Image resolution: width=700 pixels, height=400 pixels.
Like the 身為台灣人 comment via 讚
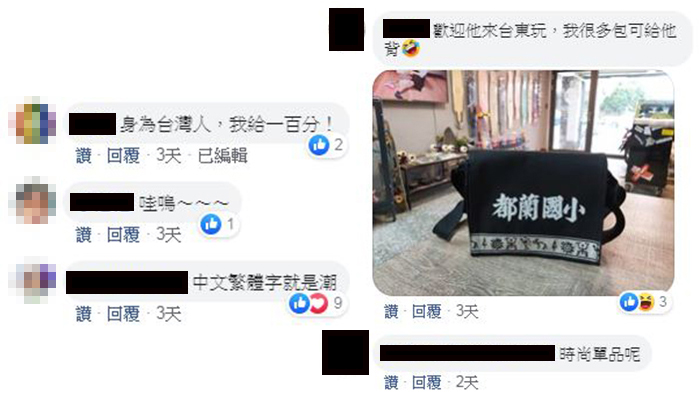pyautogui.click(x=83, y=156)
